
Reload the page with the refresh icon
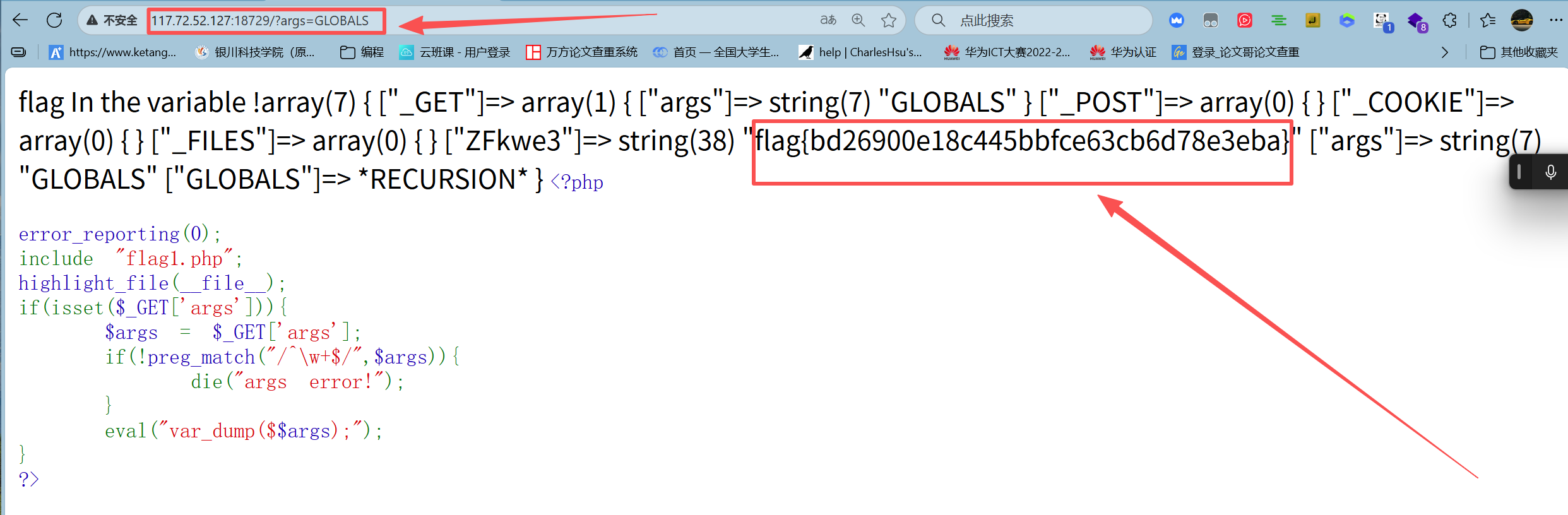54,20
